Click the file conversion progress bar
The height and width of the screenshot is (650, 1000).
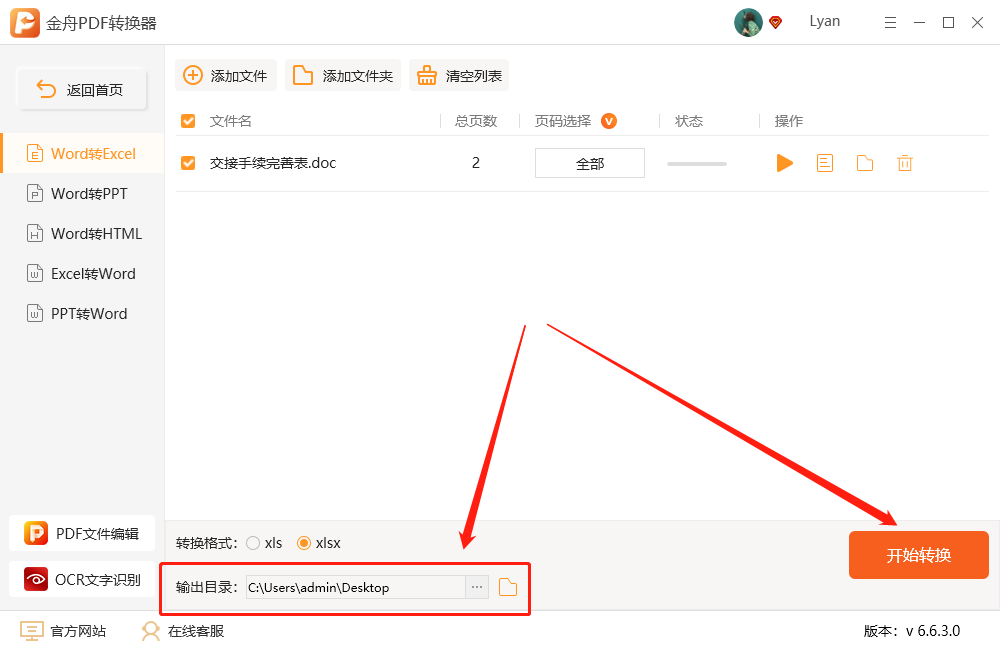(x=696, y=164)
